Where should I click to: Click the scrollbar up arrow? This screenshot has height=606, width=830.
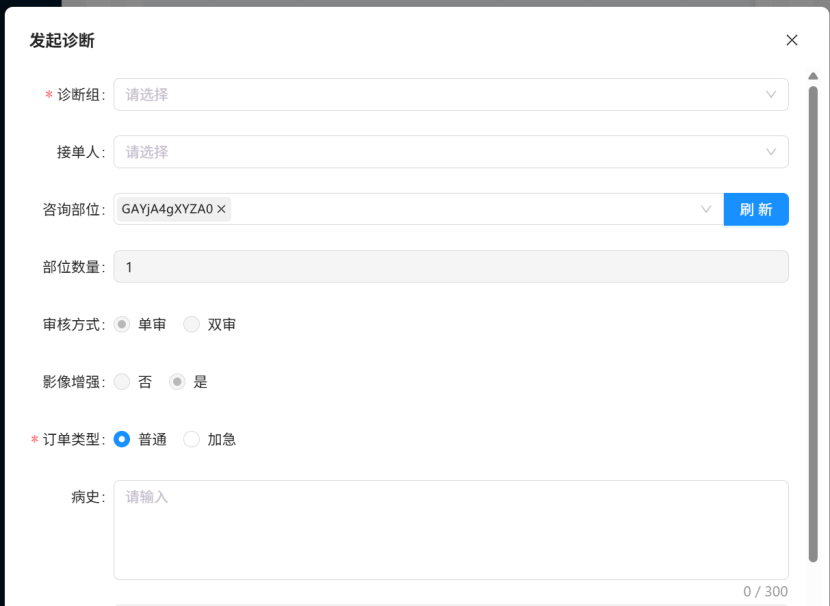pyautogui.click(x=813, y=78)
